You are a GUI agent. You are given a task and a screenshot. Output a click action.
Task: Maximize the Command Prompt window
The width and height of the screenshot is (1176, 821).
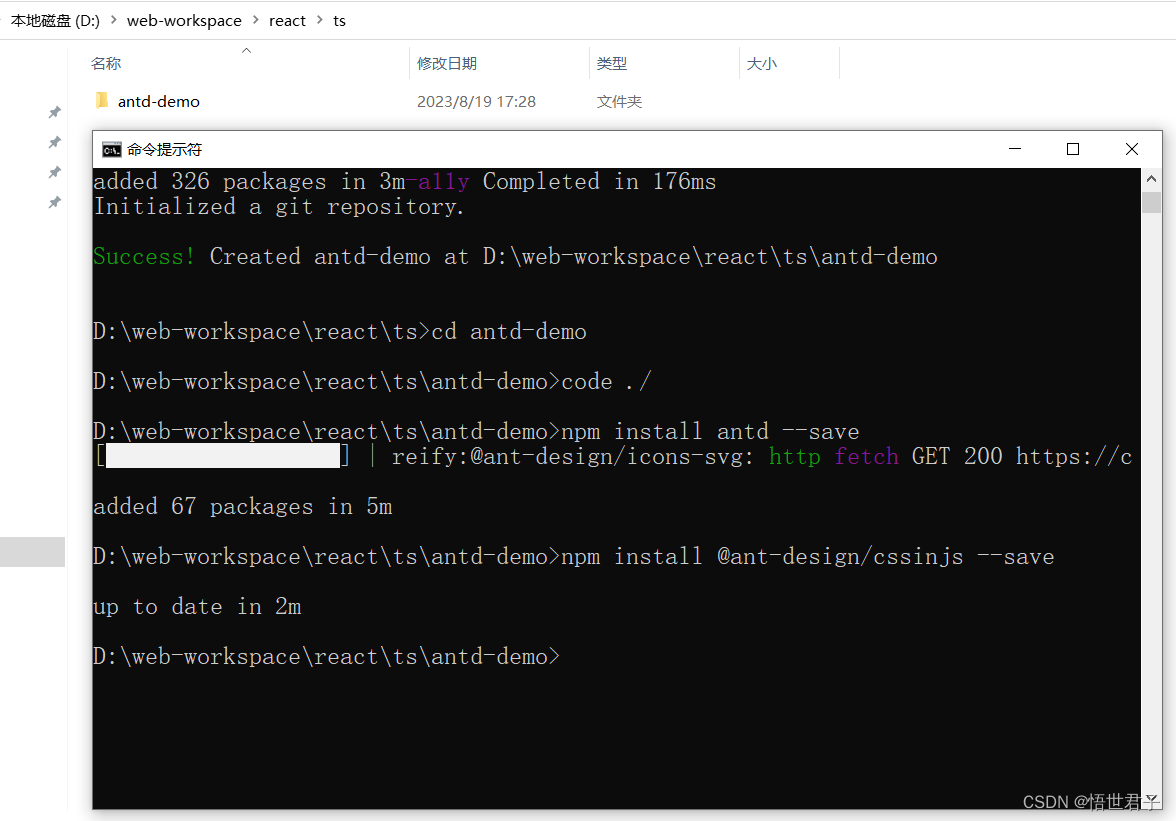point(1073,149)
